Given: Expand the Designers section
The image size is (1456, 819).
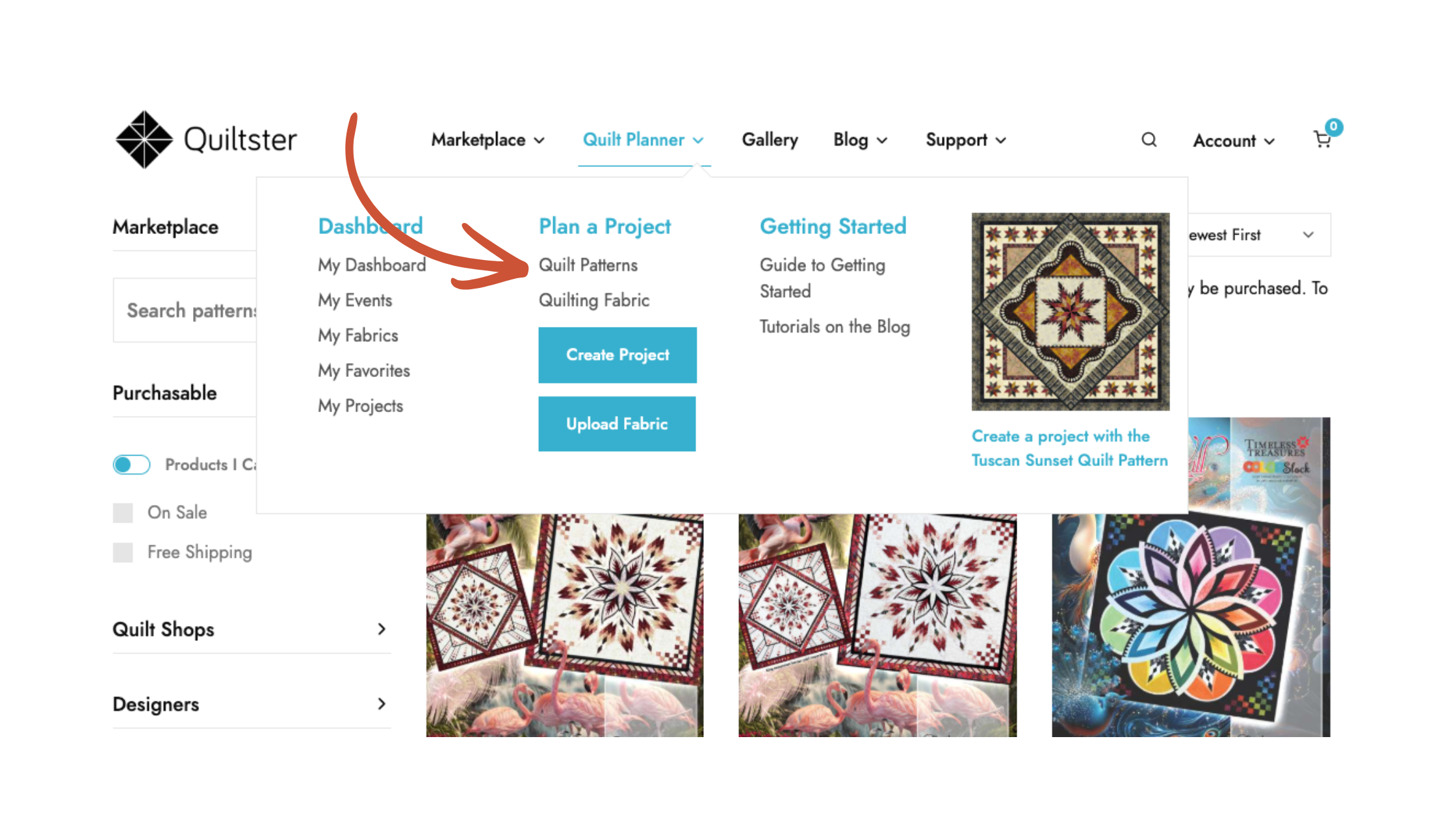Looking at the screenshot, I should (x=251, y=704).
